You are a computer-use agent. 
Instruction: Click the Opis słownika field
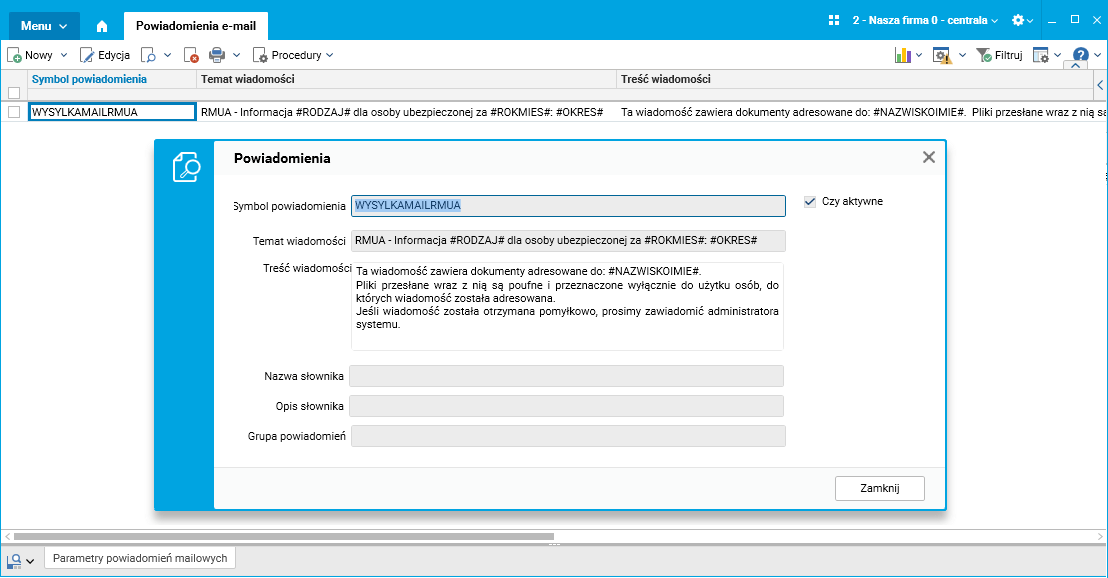(567, 406)
